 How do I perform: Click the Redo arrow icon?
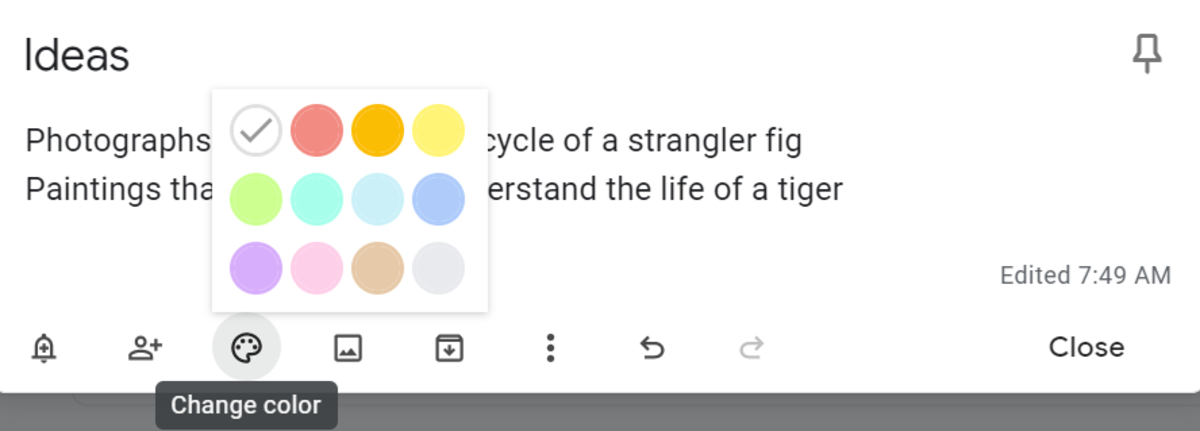[752, 348]
